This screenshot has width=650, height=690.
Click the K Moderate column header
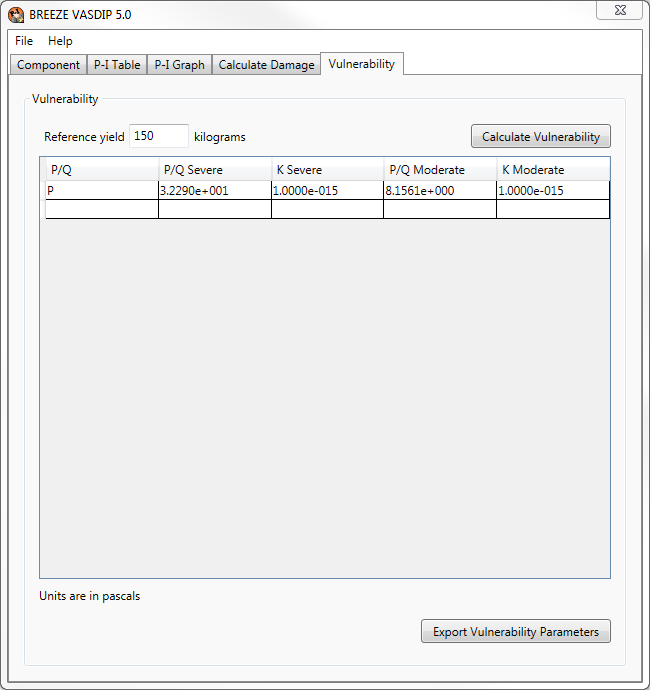coord(553,170)
